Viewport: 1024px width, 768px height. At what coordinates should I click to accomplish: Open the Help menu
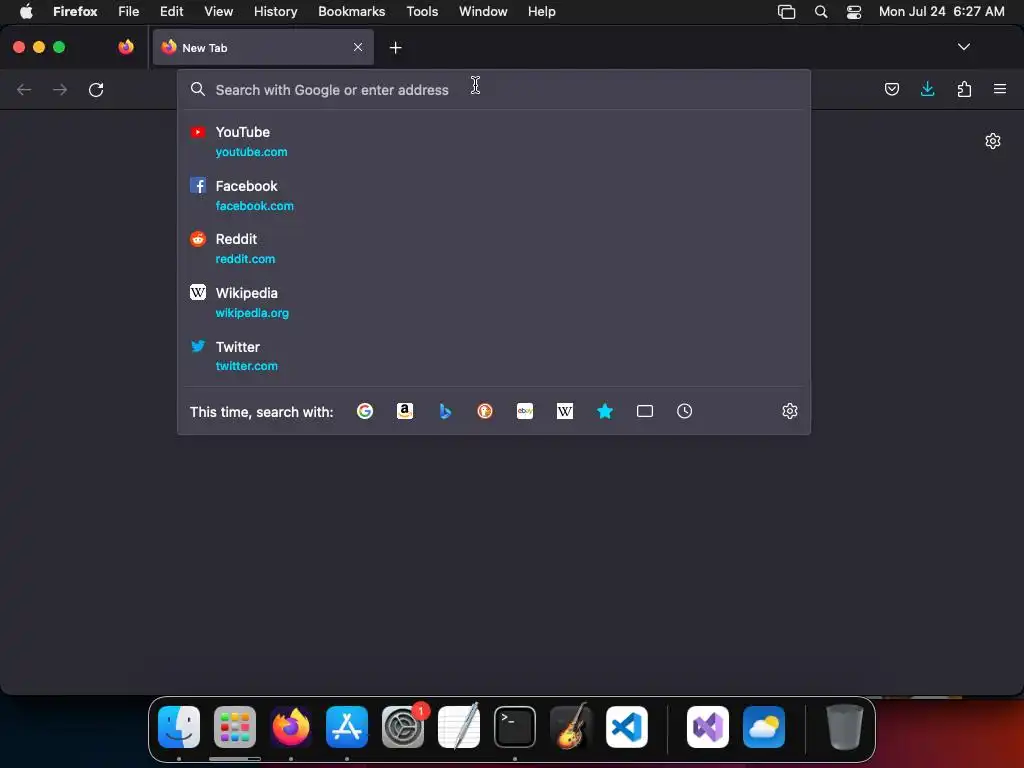[x=541, y=11]
